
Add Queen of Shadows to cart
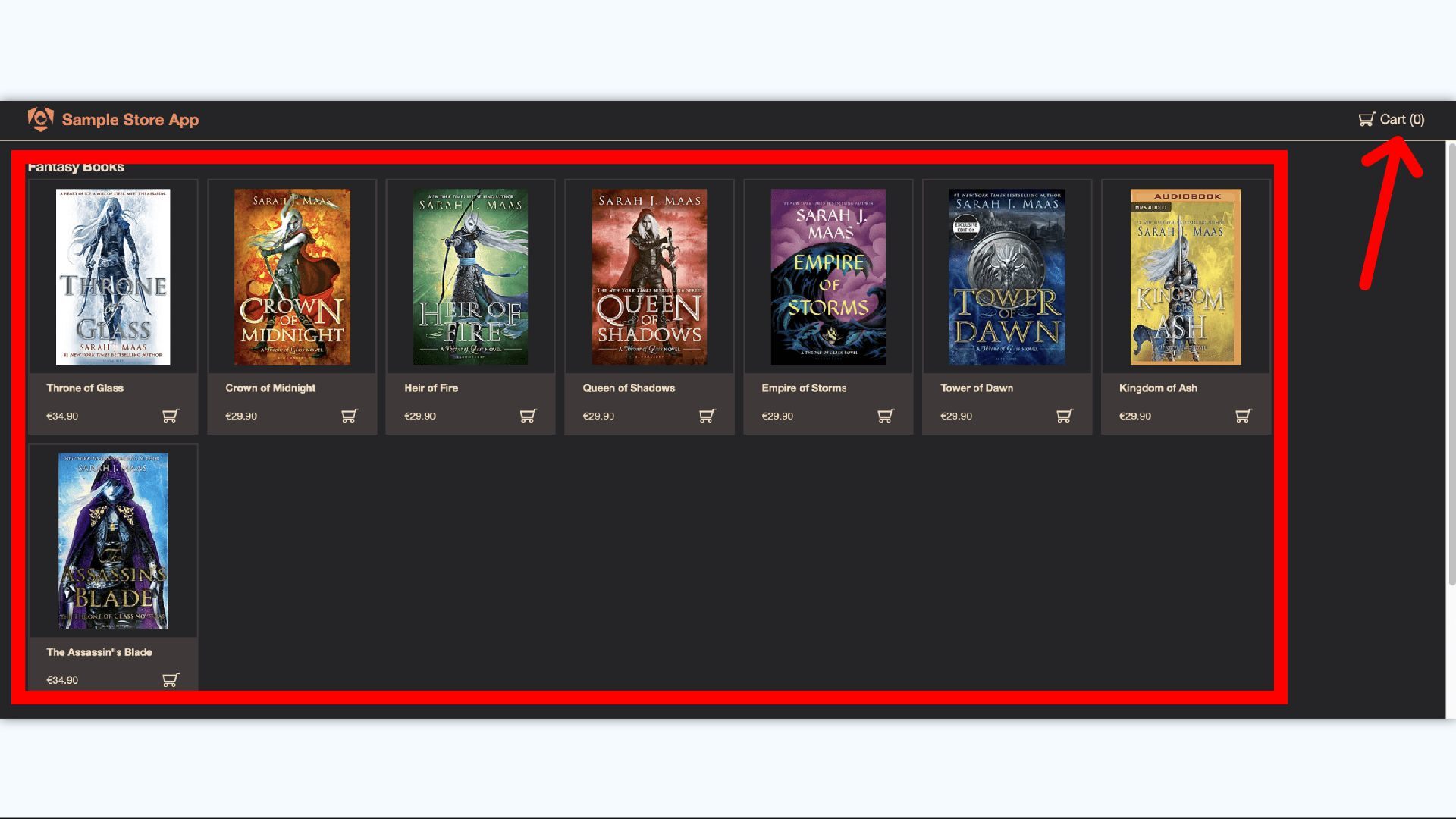(x=707, y=416)
